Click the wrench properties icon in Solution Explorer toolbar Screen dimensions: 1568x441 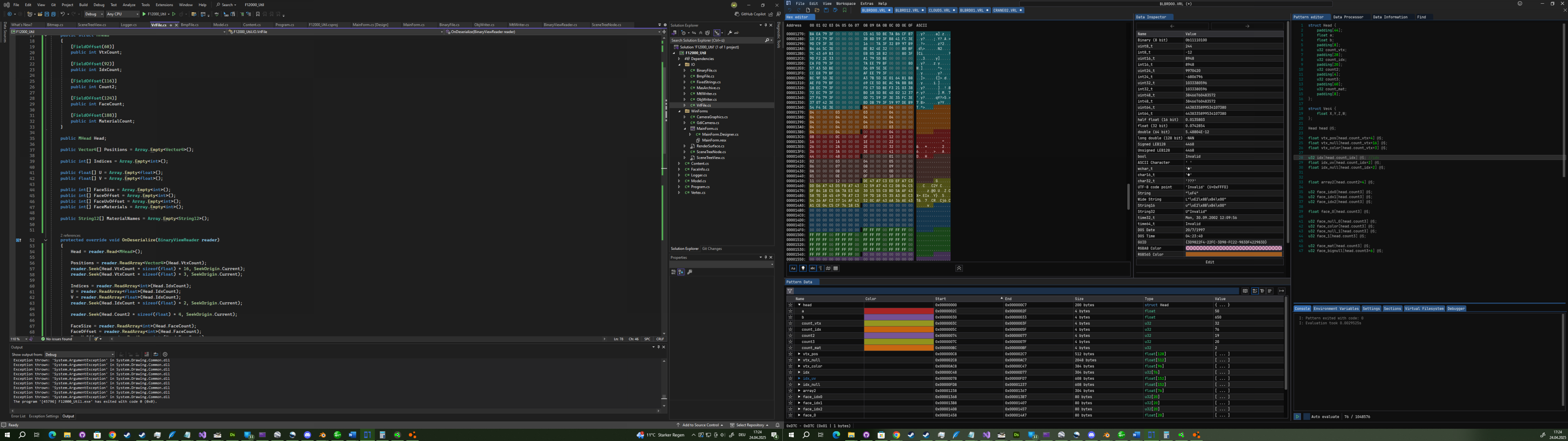(730, 33)
